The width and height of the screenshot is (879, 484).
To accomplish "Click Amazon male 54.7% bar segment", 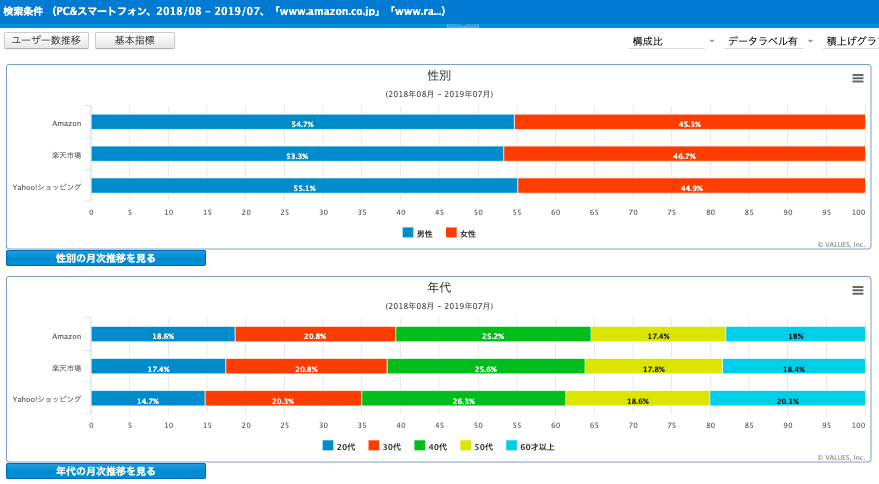I will pos(303,122).
